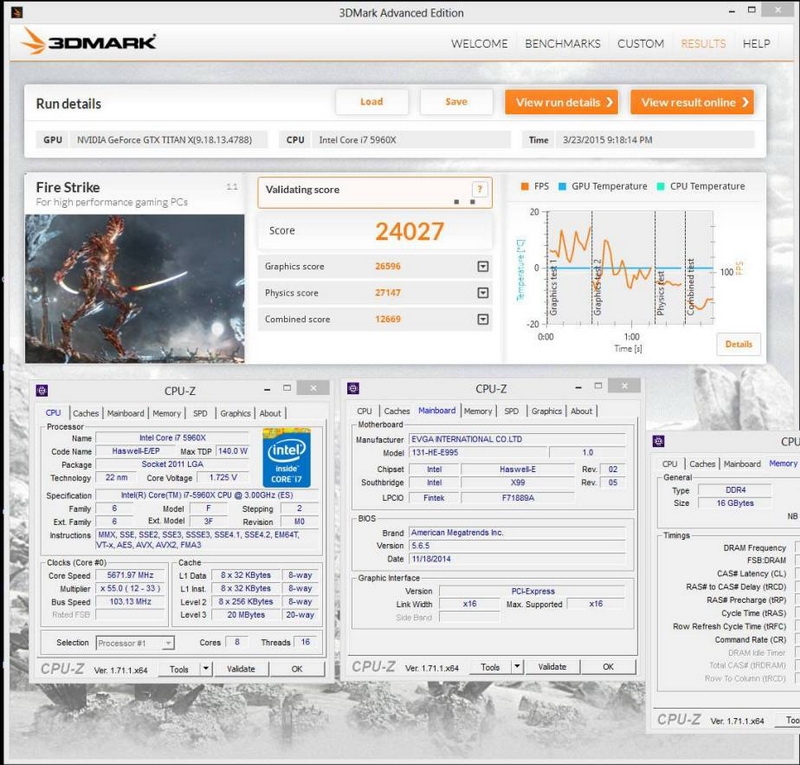
Task: Open View result online
Action: pos(692,102)
